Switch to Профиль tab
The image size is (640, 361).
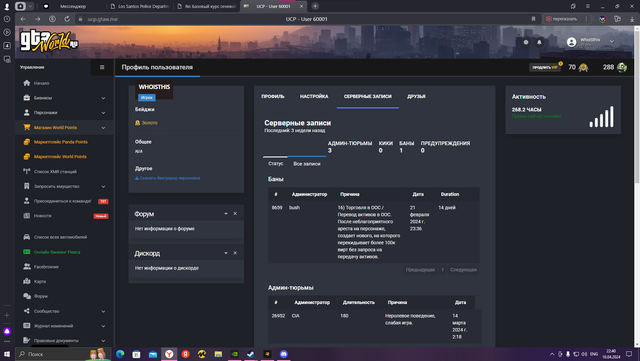pyautogui.click(x=273, y=96)
